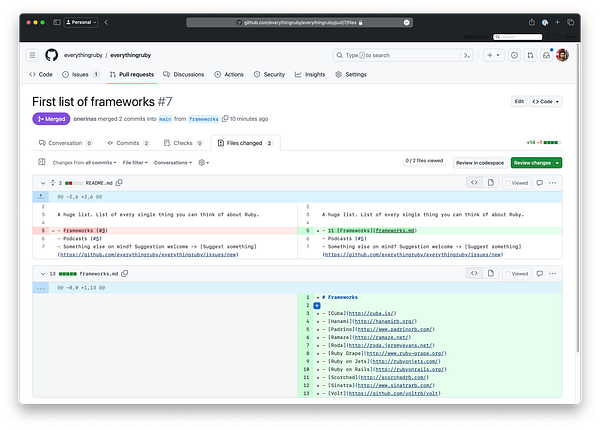600x430 pixels.
Task: Expand the frameworks.md hunk ellipsis
Action: pyautogui.click(x=41, y=288)
